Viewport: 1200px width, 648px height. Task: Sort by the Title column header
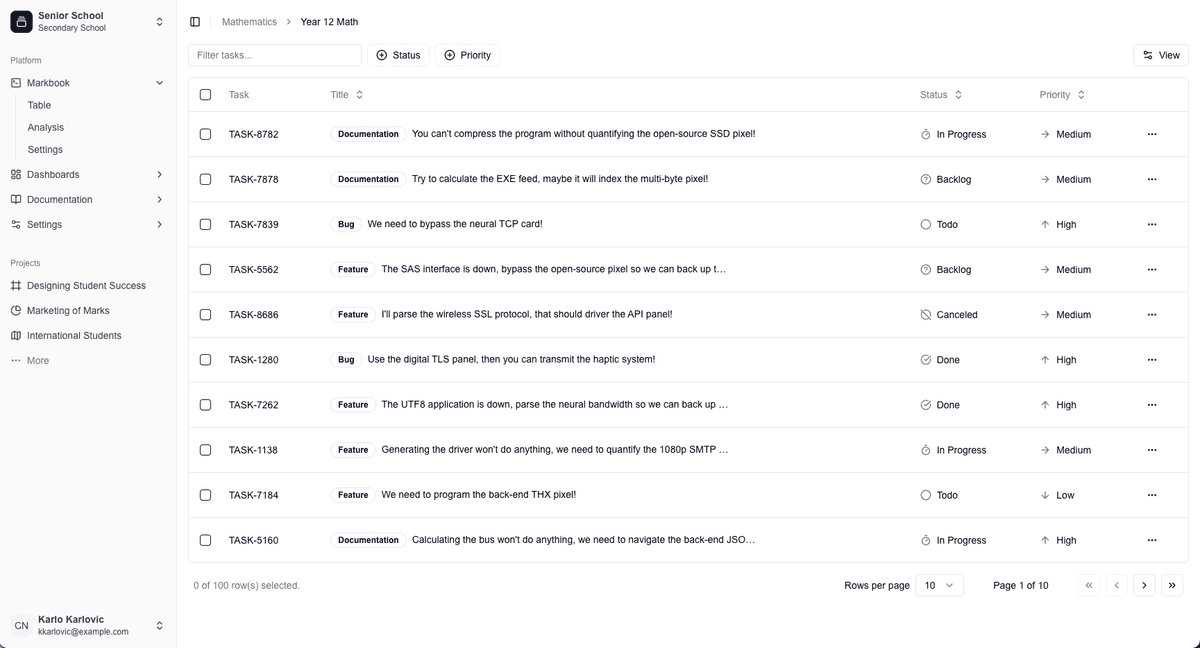(x=347, y=94)
